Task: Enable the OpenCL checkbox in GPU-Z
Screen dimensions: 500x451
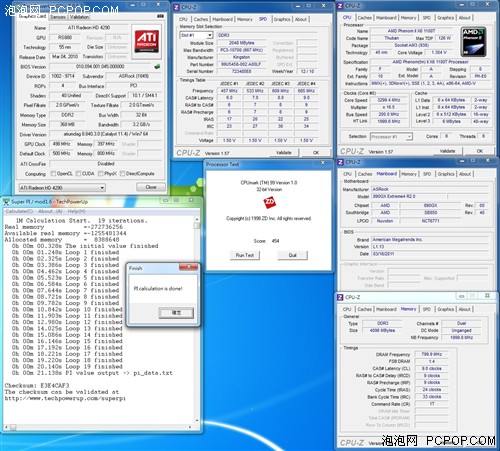Action: (x=53, y=173)
